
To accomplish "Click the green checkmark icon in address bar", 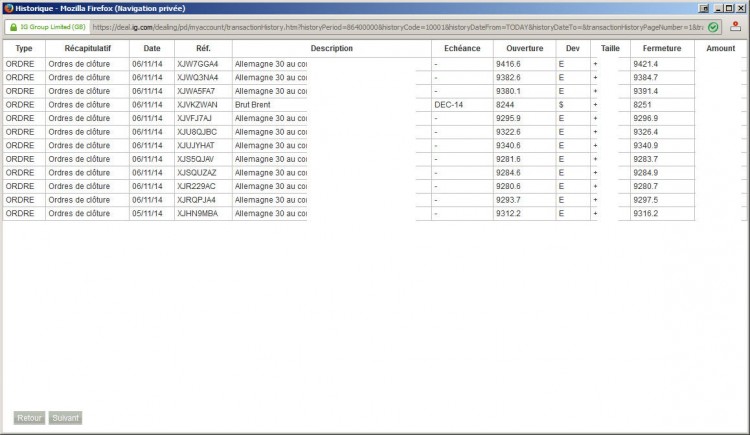I will click(x=713, y=27).
